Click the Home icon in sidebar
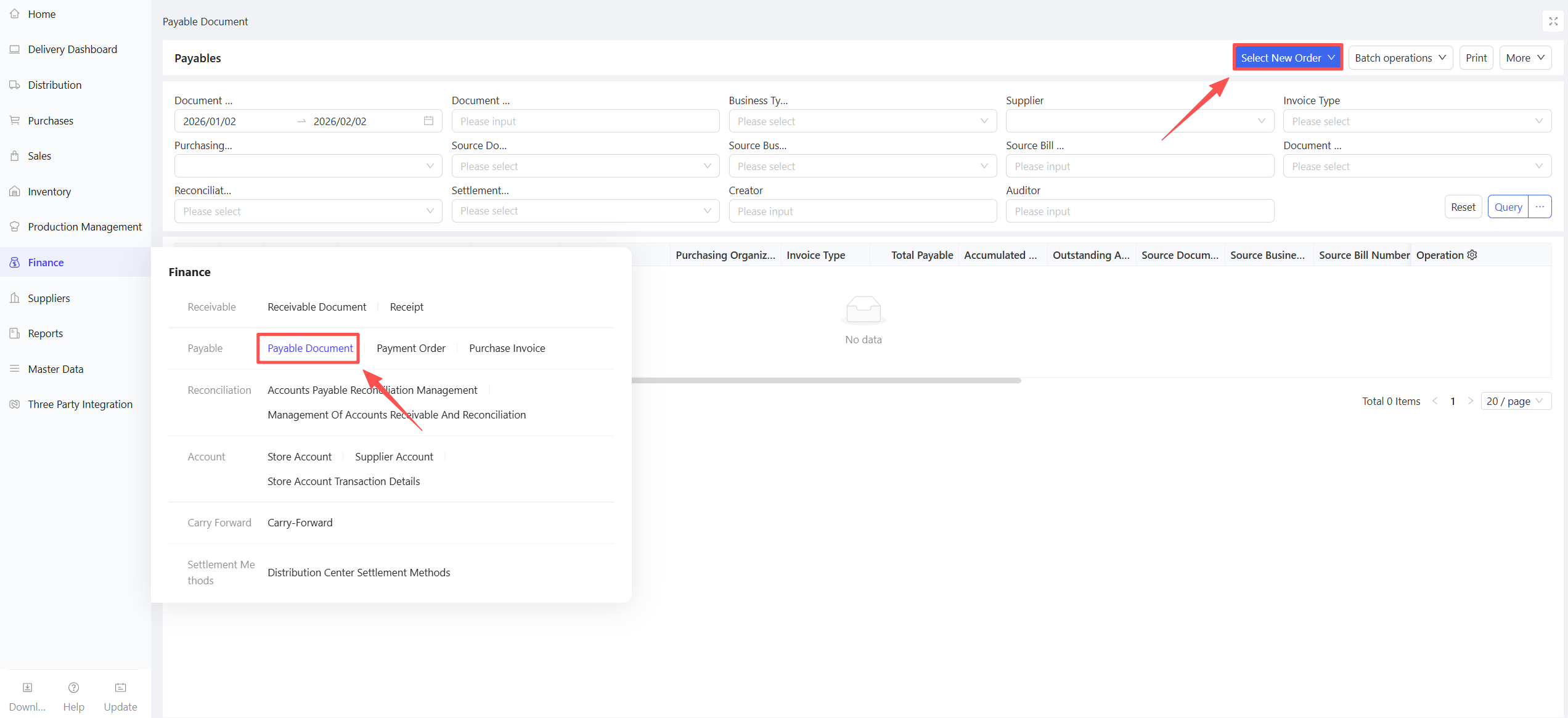 15,14
